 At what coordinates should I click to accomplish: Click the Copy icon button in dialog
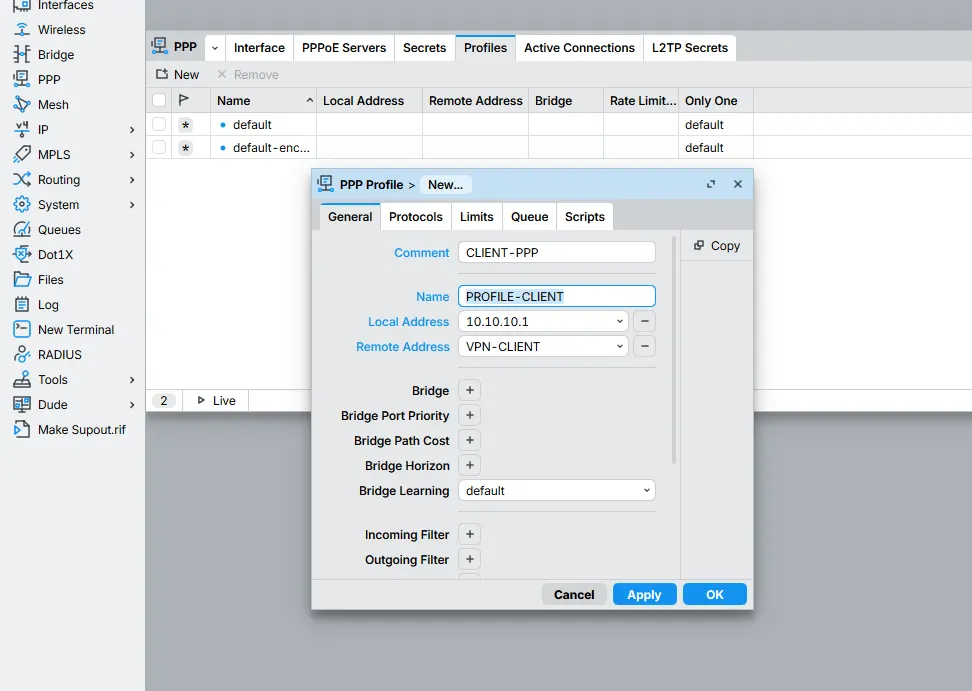point(700,246)
